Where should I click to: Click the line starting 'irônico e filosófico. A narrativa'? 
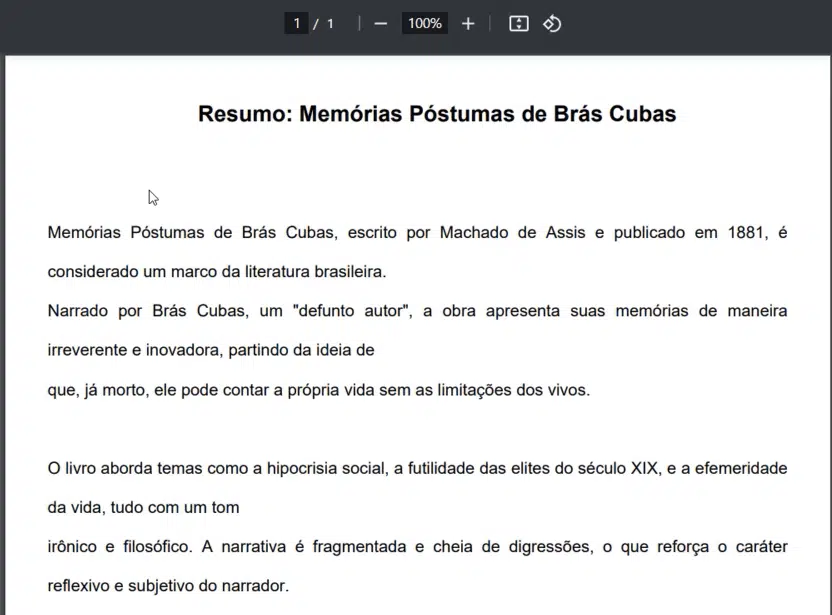[417, 547]
